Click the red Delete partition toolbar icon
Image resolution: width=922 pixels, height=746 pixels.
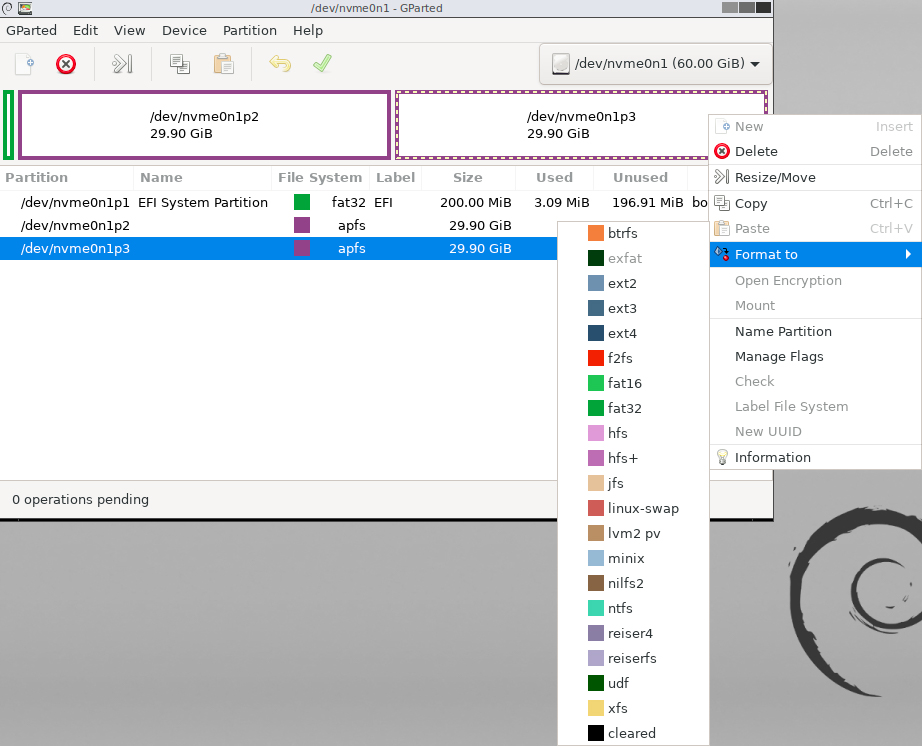click(x=66, y=63)
